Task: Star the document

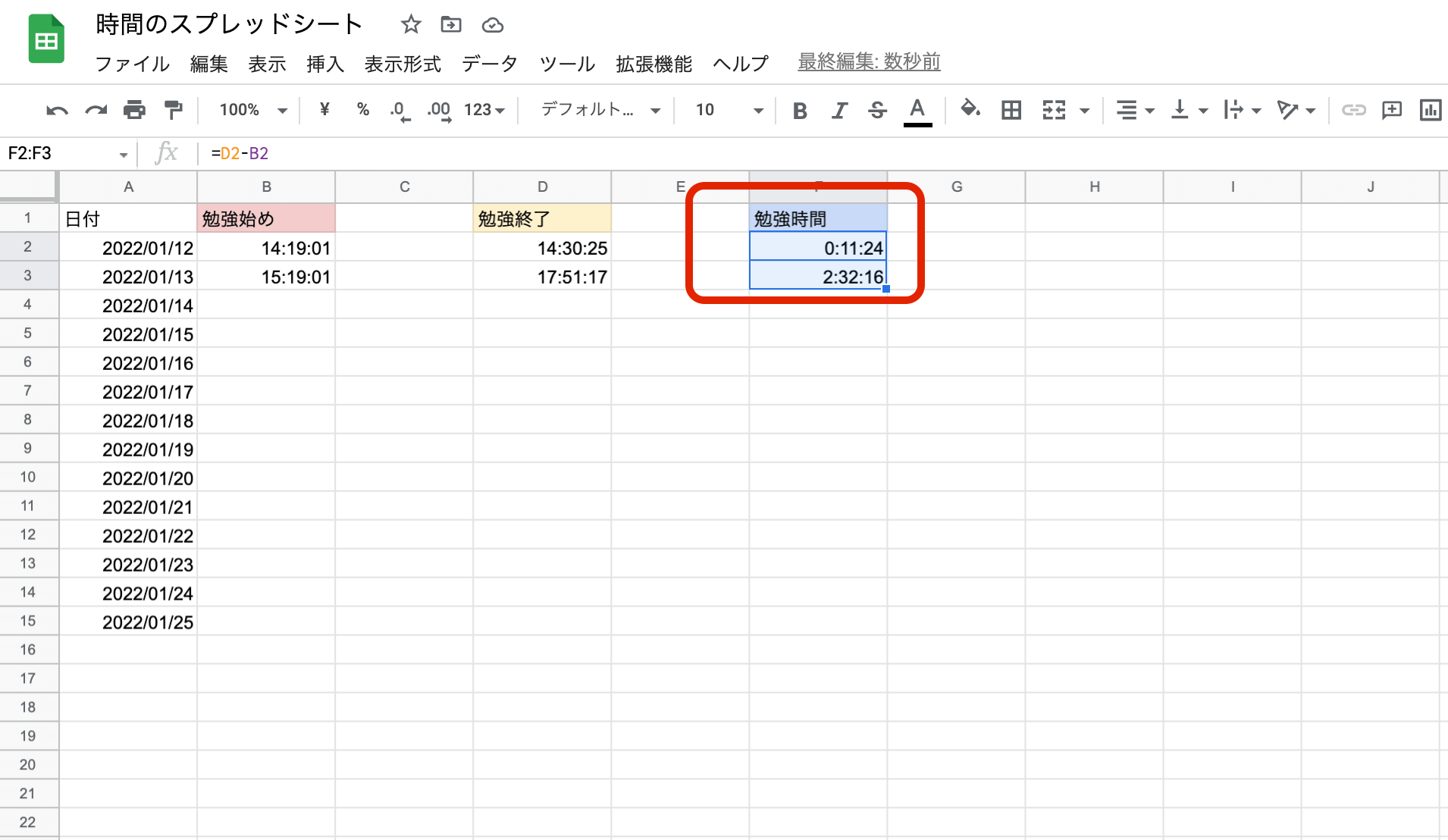Action: (x=411, y=25)
